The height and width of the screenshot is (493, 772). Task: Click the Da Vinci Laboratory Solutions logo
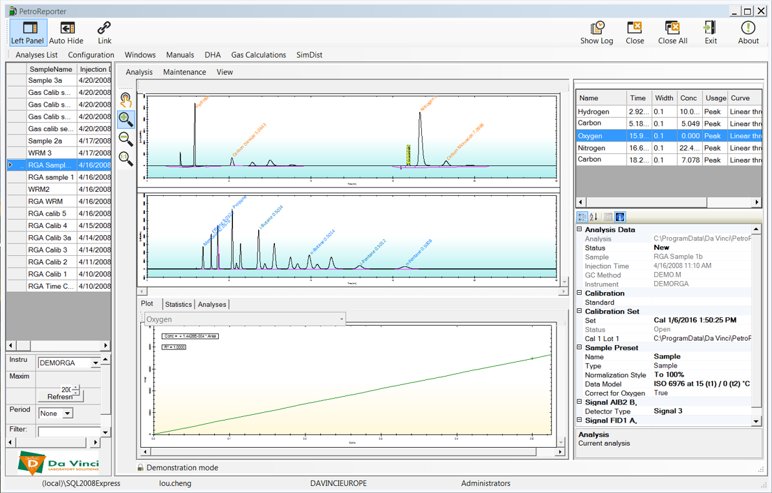tap(58, 462)
